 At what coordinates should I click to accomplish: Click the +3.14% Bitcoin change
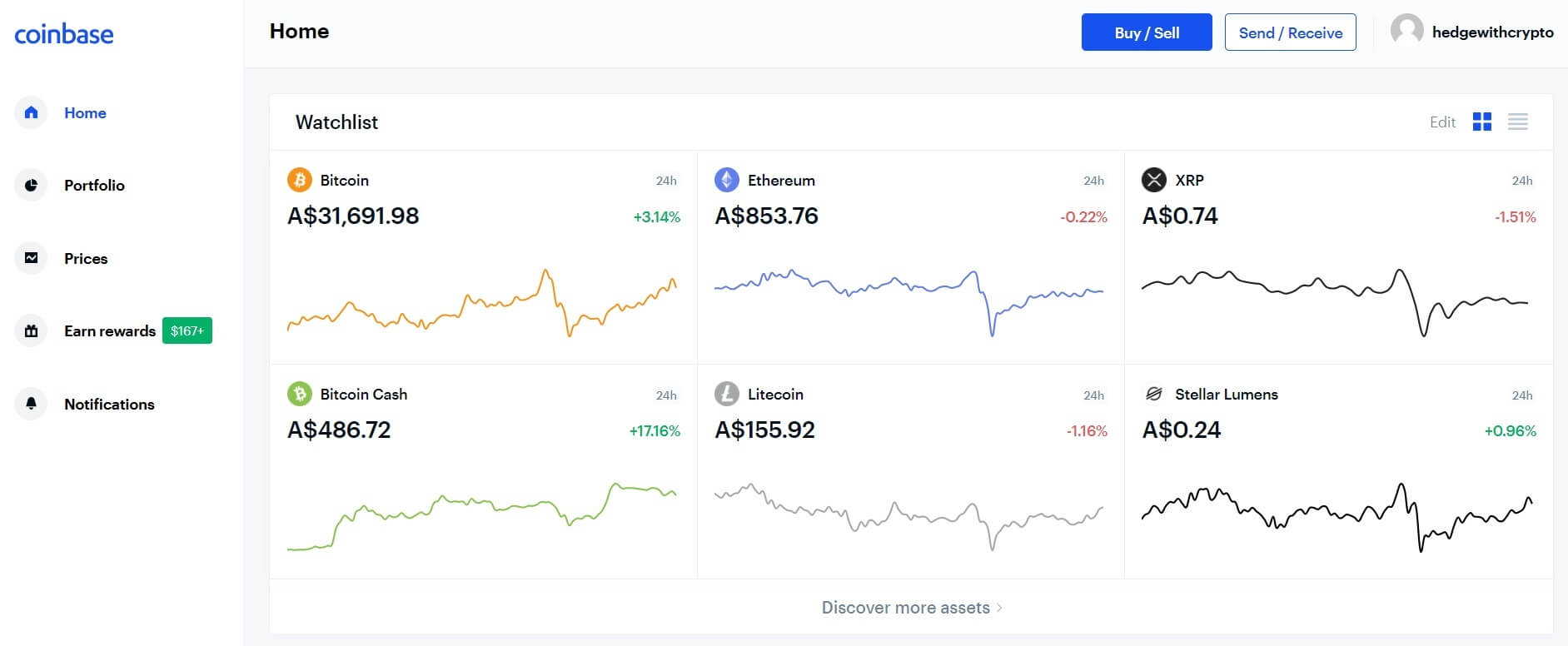[x=657, y=217]
